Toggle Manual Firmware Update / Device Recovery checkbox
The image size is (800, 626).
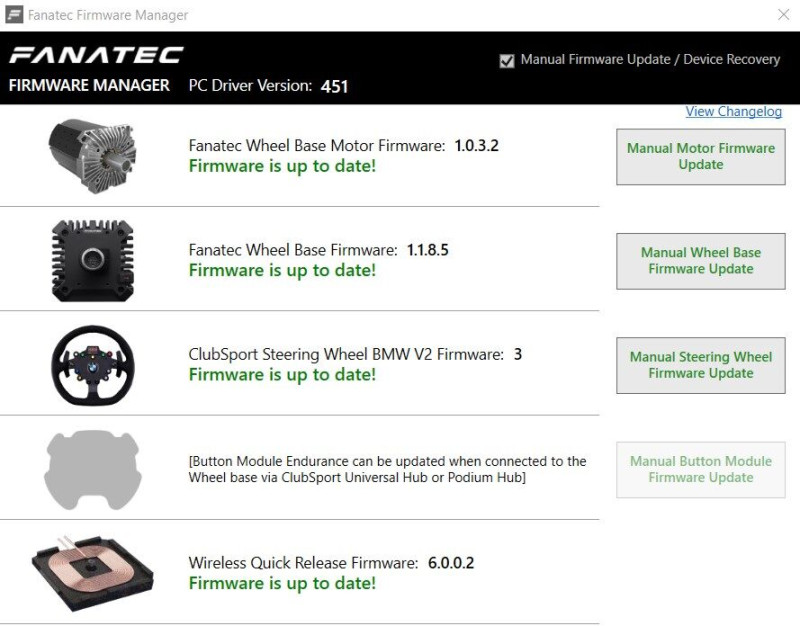pos(507,60)
